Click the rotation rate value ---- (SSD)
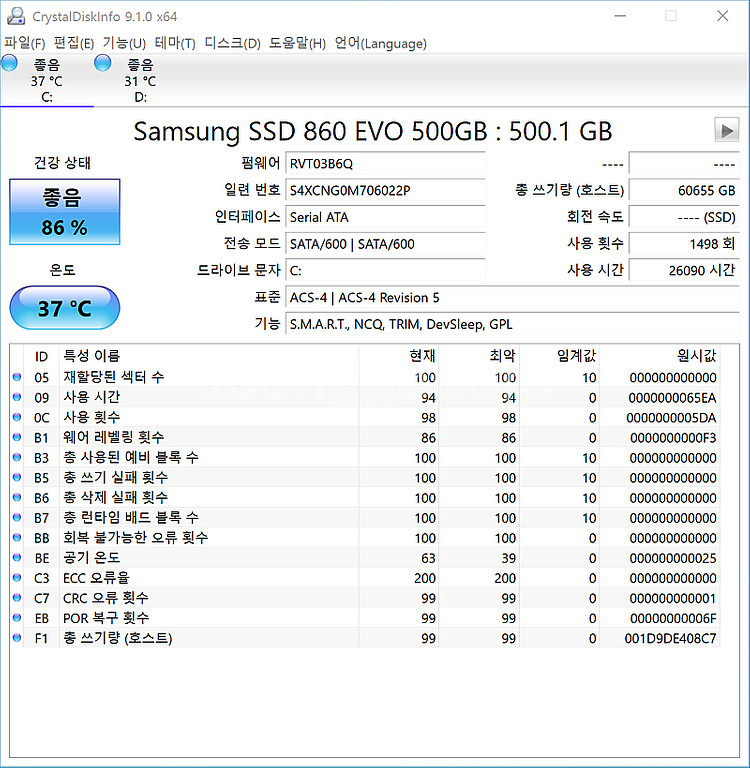The height and width of the screenshot is (768, 750). [x=684, y=217]
